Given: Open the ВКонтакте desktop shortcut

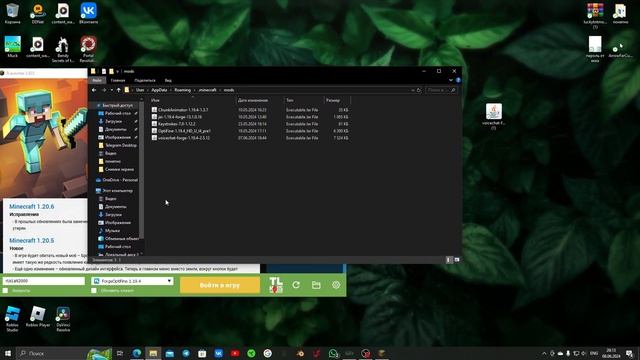Looking at the screenshot, I should pyautogui.click(x=89, y=13).
